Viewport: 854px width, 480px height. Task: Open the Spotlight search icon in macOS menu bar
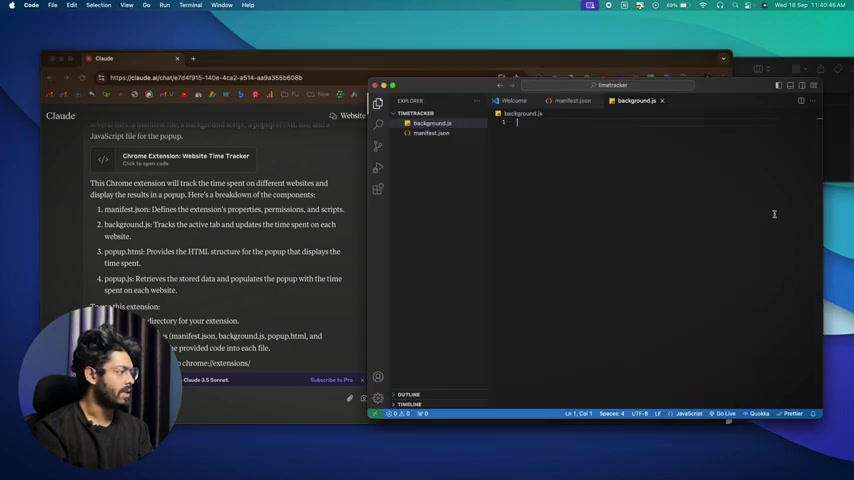tap(735, 5)
